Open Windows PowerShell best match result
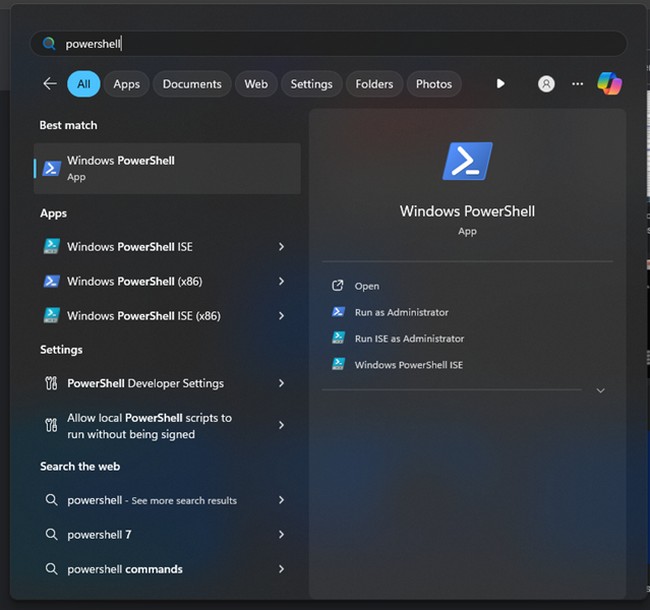 (x=167, y=168)
